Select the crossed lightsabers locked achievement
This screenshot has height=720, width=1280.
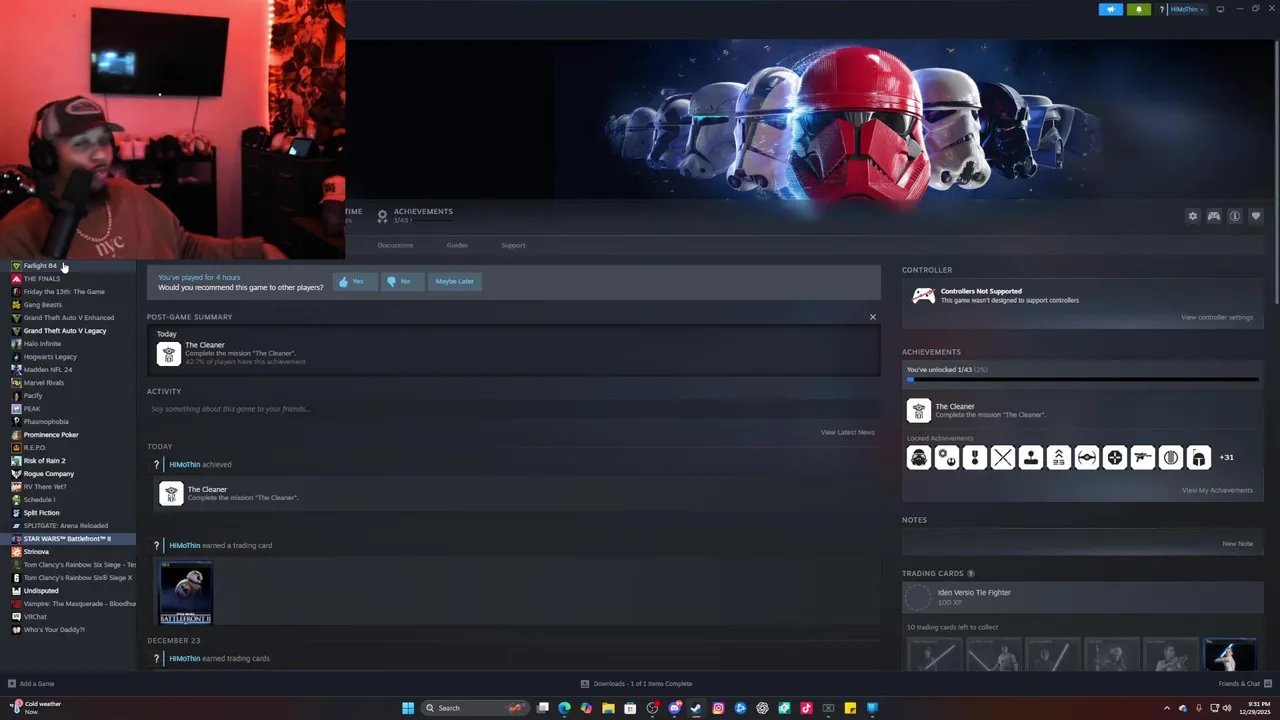point(1002,458)
